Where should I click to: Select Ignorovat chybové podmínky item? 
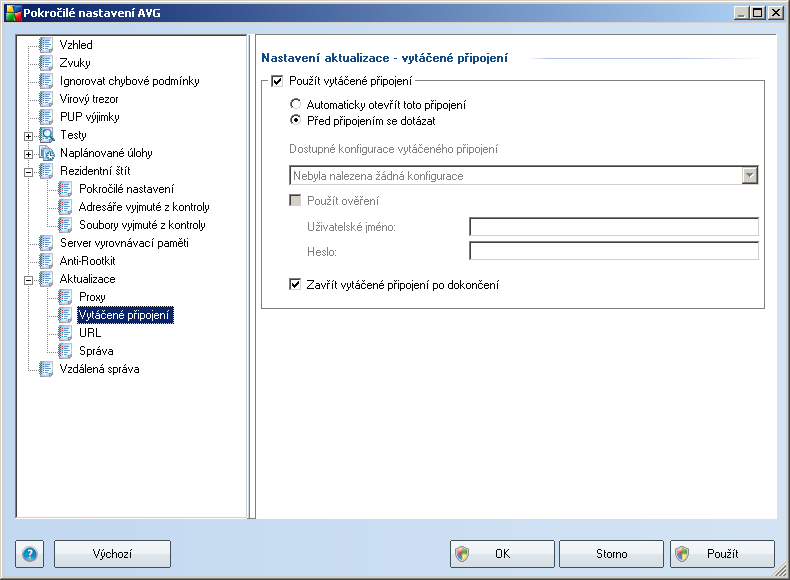point(129,81)
